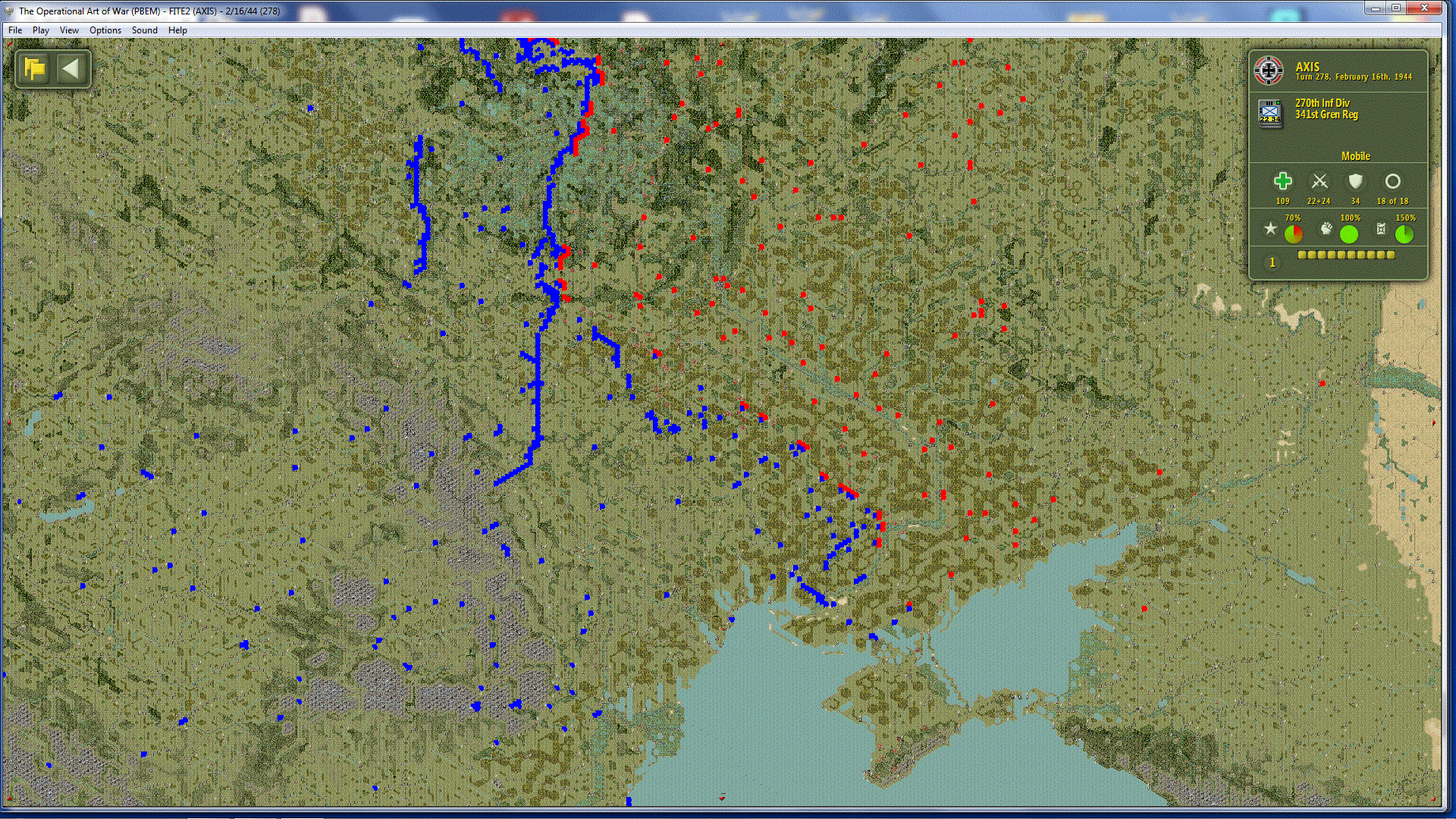Screen dimensions: 1456x819
Task: Click the yellow flags button
Action: (34, 69)
